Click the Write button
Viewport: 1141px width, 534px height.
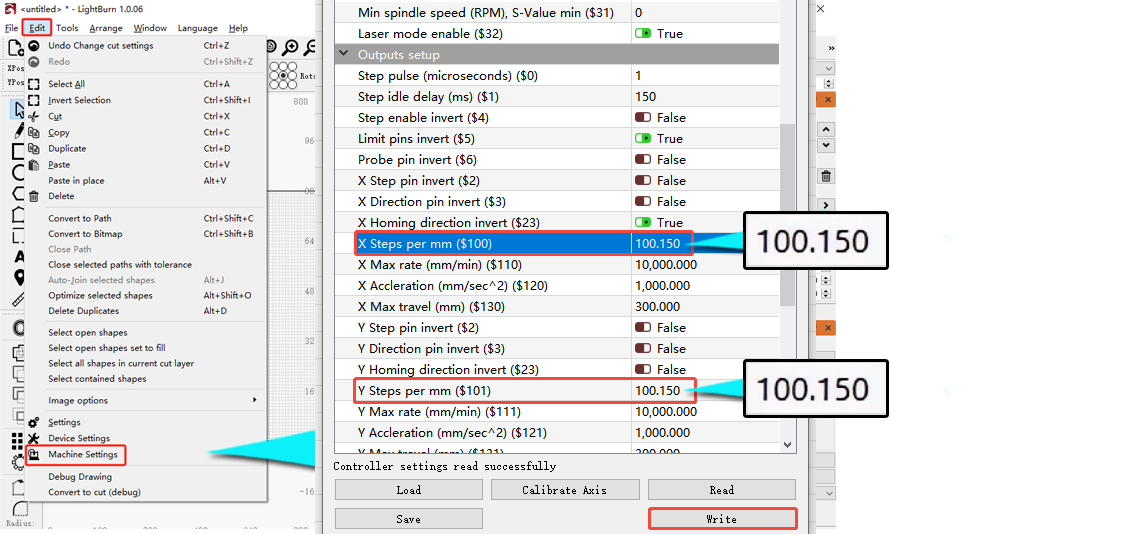click(722, 519)
